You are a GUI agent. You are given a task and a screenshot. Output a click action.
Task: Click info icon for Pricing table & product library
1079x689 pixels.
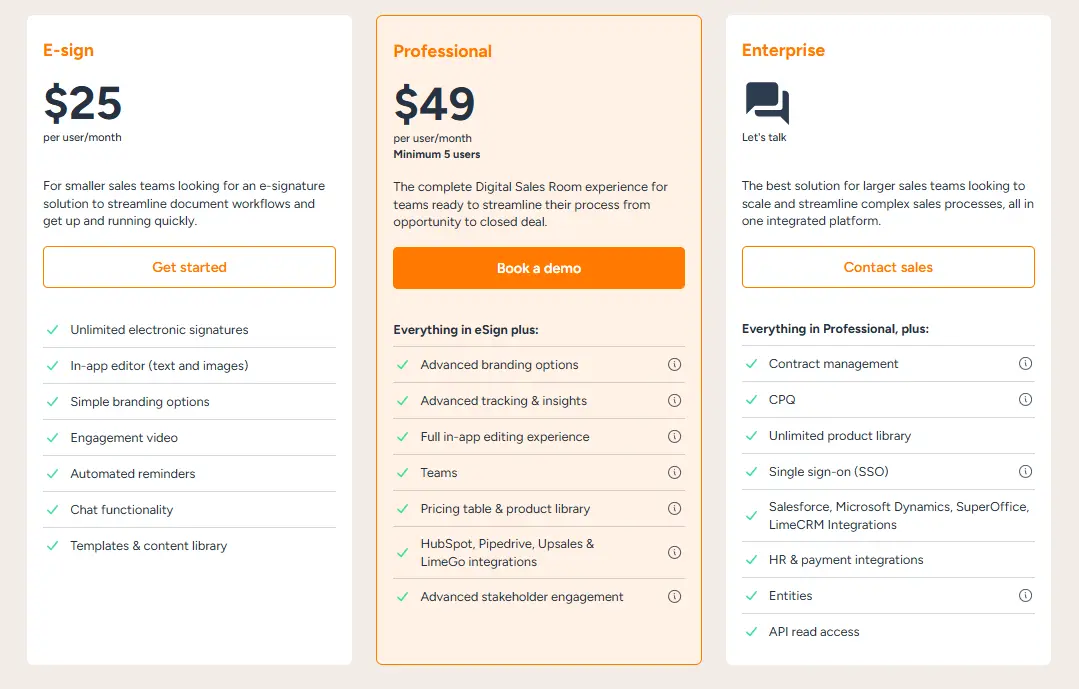(674, 509)
